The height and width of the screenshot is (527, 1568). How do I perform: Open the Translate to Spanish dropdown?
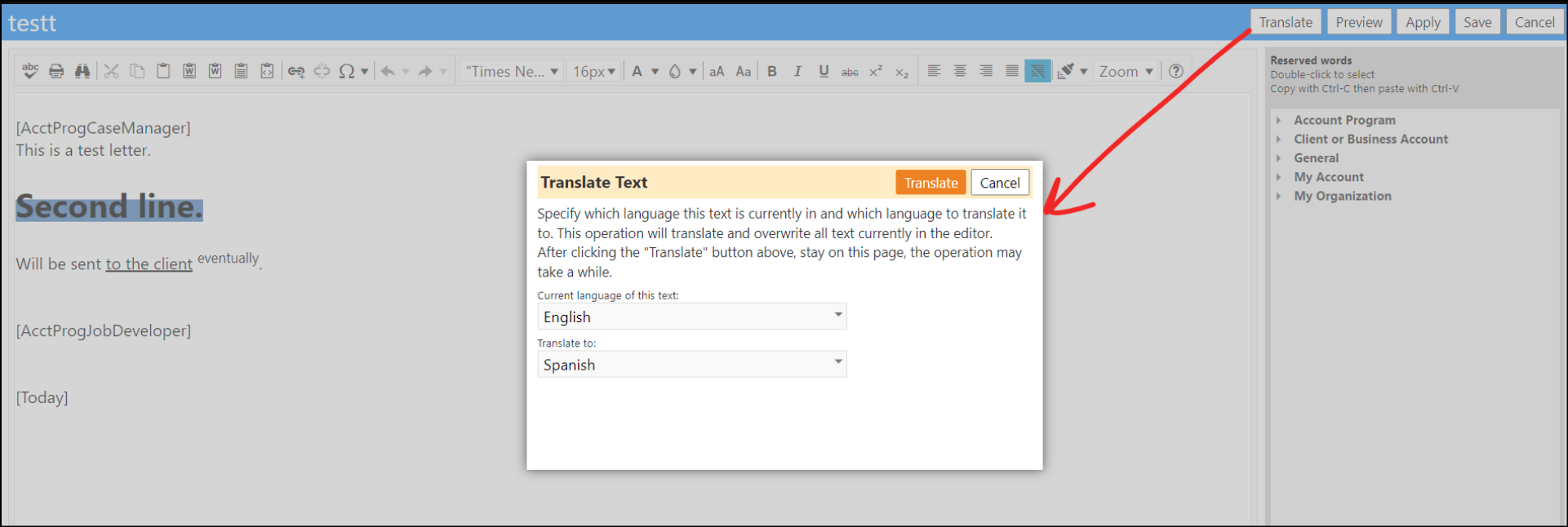[x=692, y=364]
